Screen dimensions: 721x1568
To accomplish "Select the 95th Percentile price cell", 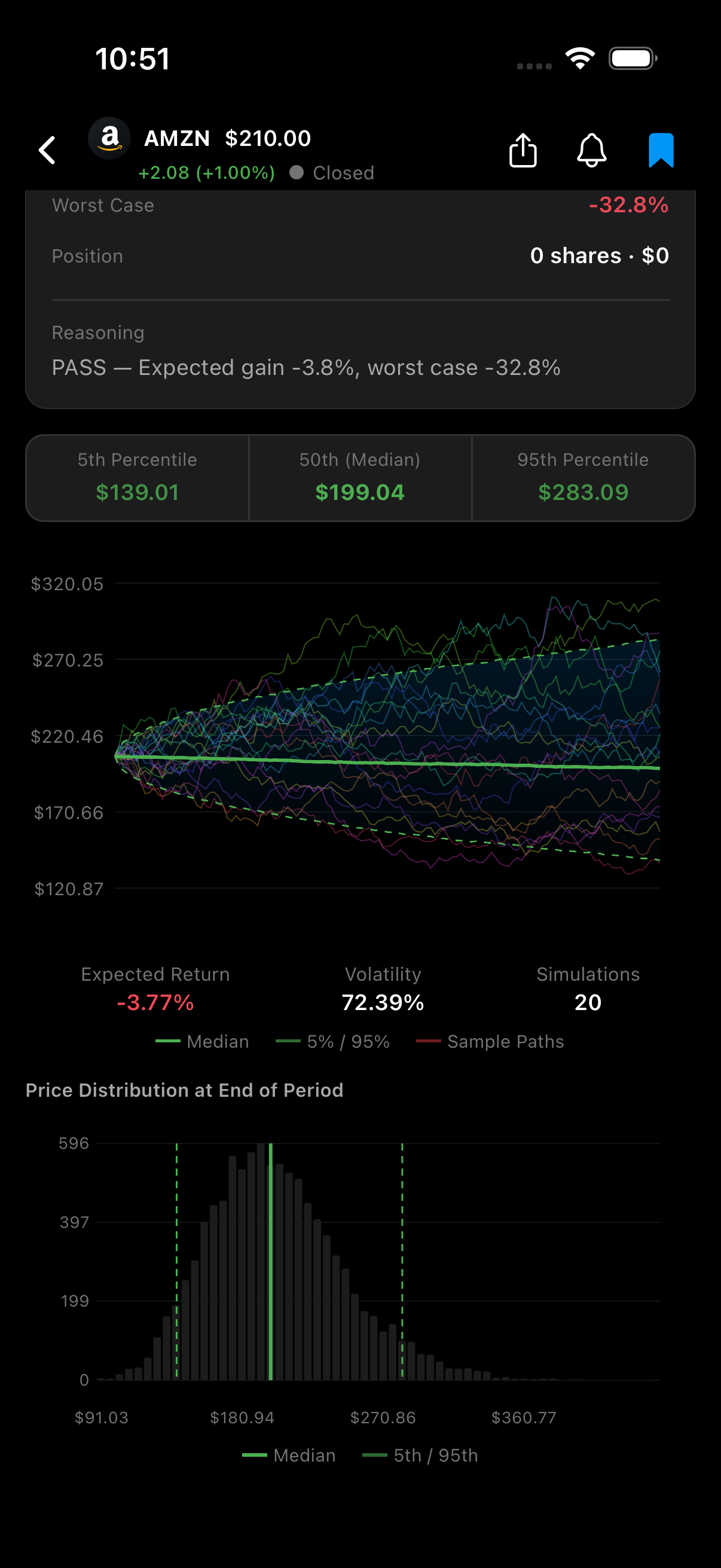I will click(x=583, y=478).
